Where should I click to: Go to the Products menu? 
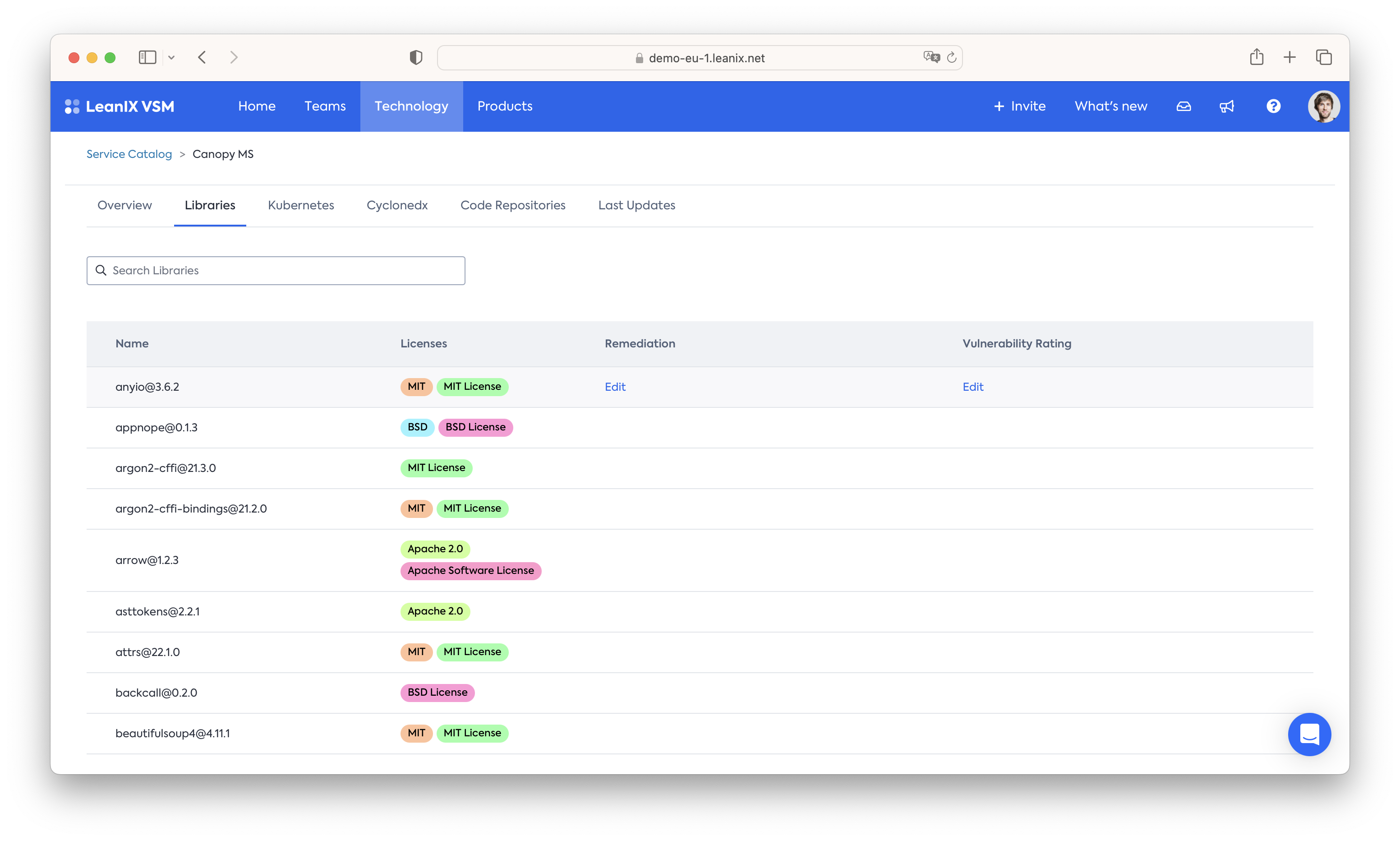click(505, 106)
